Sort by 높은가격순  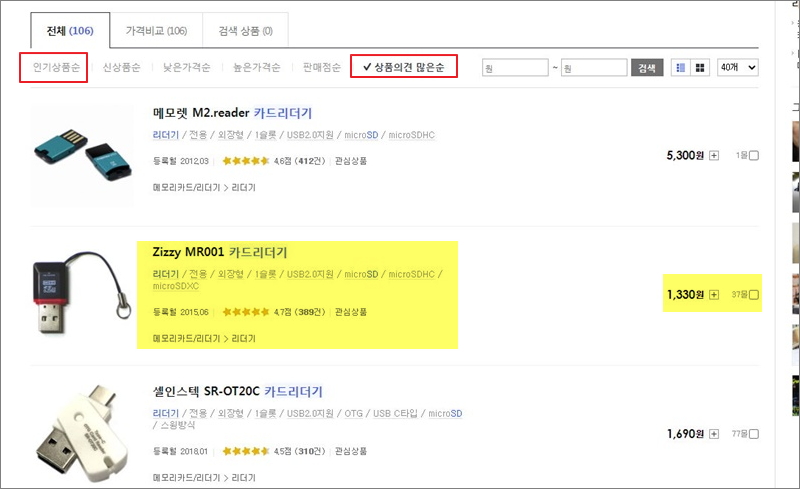[x=257, y=67]
